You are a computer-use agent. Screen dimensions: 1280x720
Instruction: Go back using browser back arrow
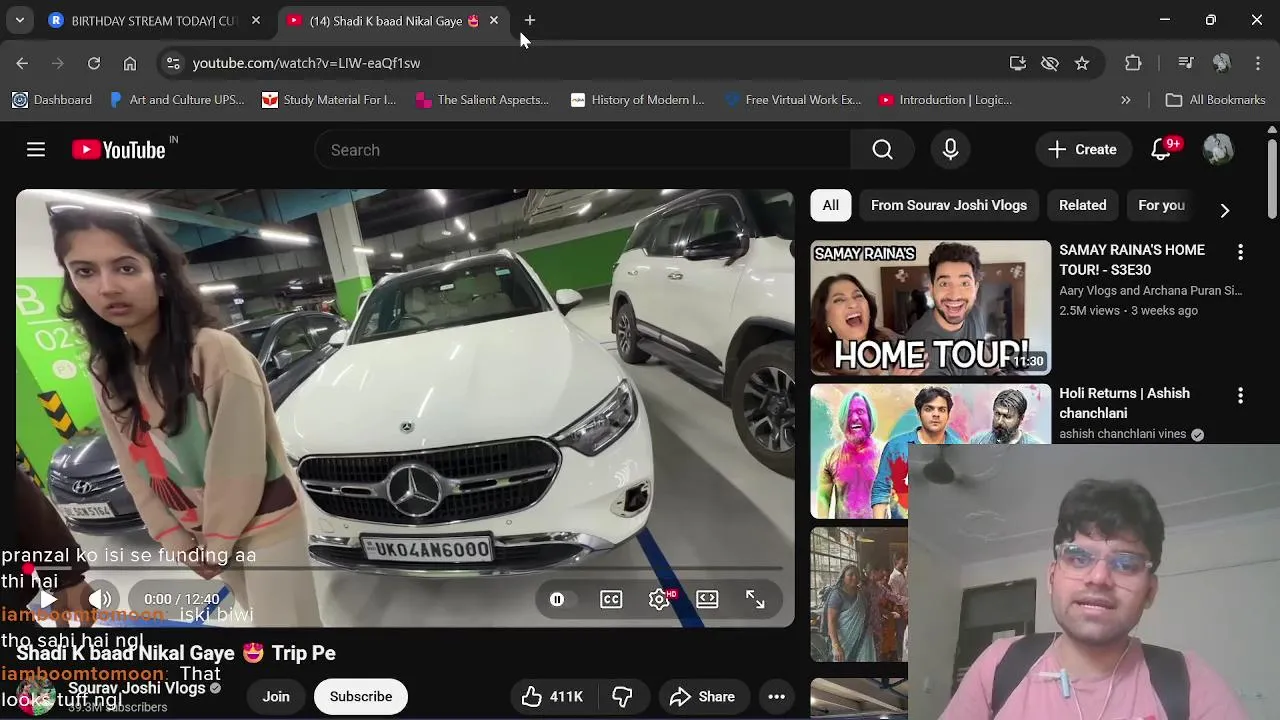pos(22,63)
